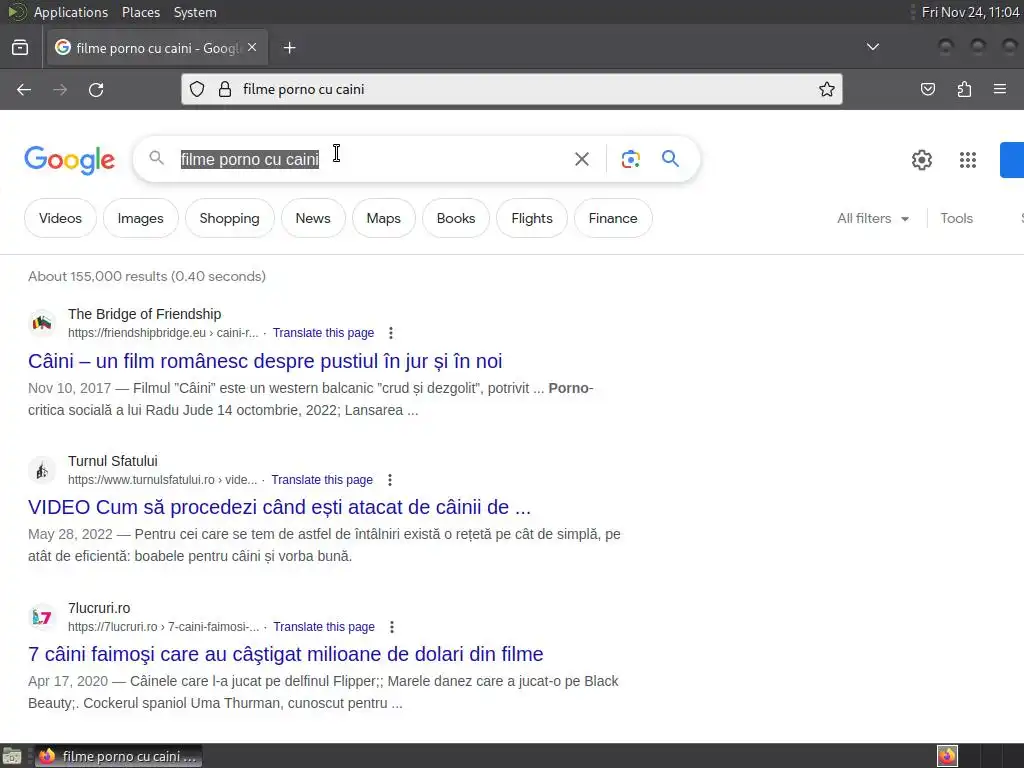
Task: Close the Google search browser tab
Action: click(x=252, y=48)
